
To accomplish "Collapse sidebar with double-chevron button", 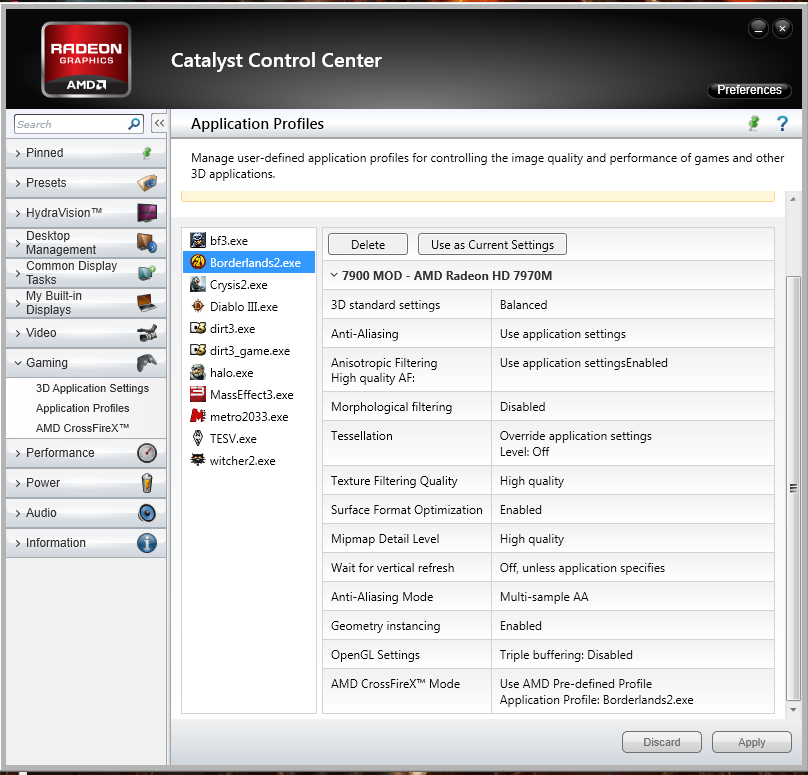I will click(159, 123).
